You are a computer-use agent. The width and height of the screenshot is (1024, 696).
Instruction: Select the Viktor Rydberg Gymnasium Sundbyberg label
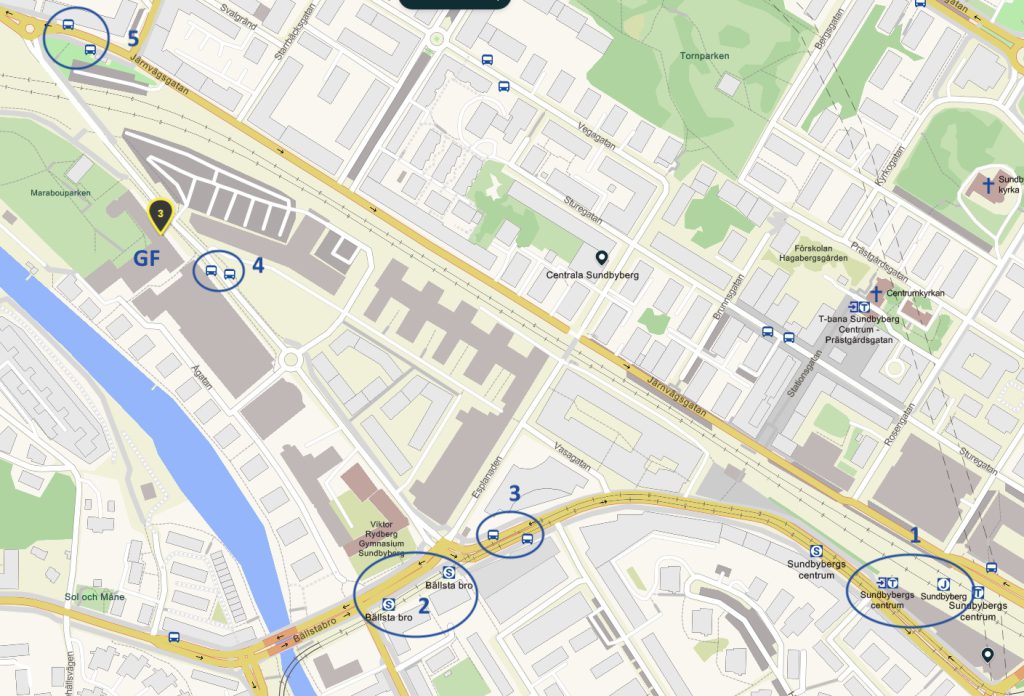pyautogui.click(x=381, y=539)
